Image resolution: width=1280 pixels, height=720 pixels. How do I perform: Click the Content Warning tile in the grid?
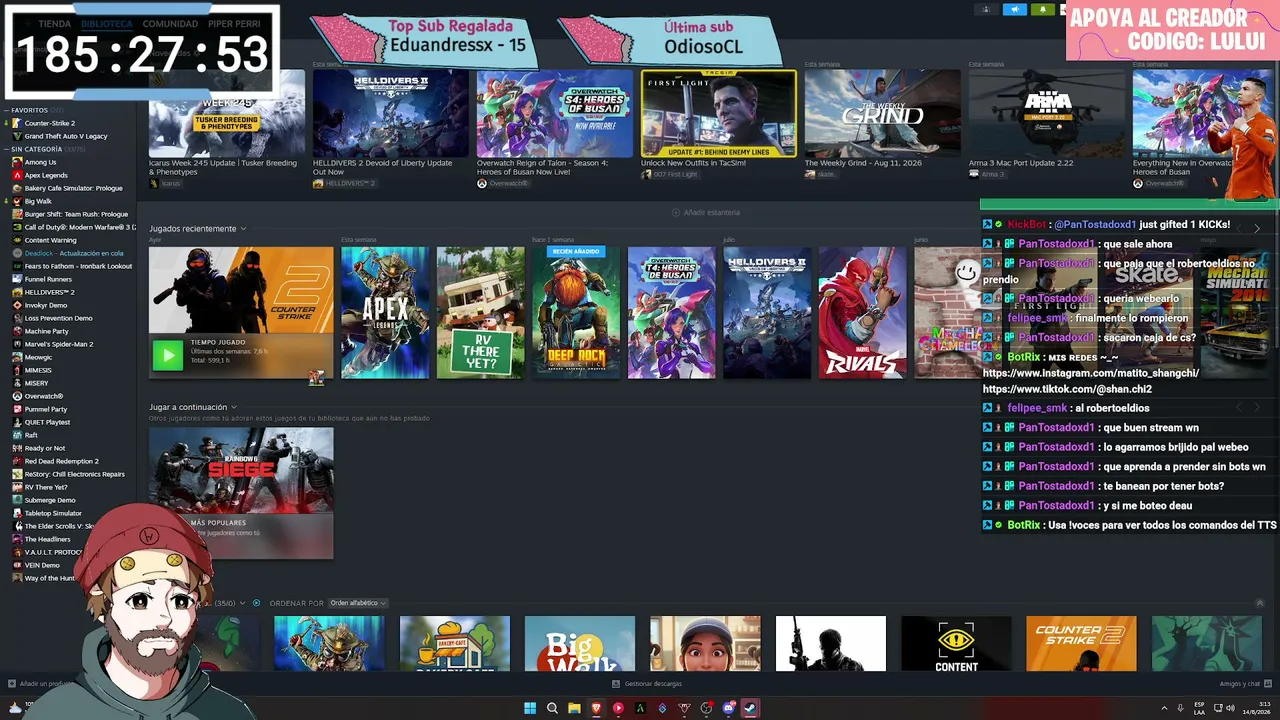tap(956, 643)
